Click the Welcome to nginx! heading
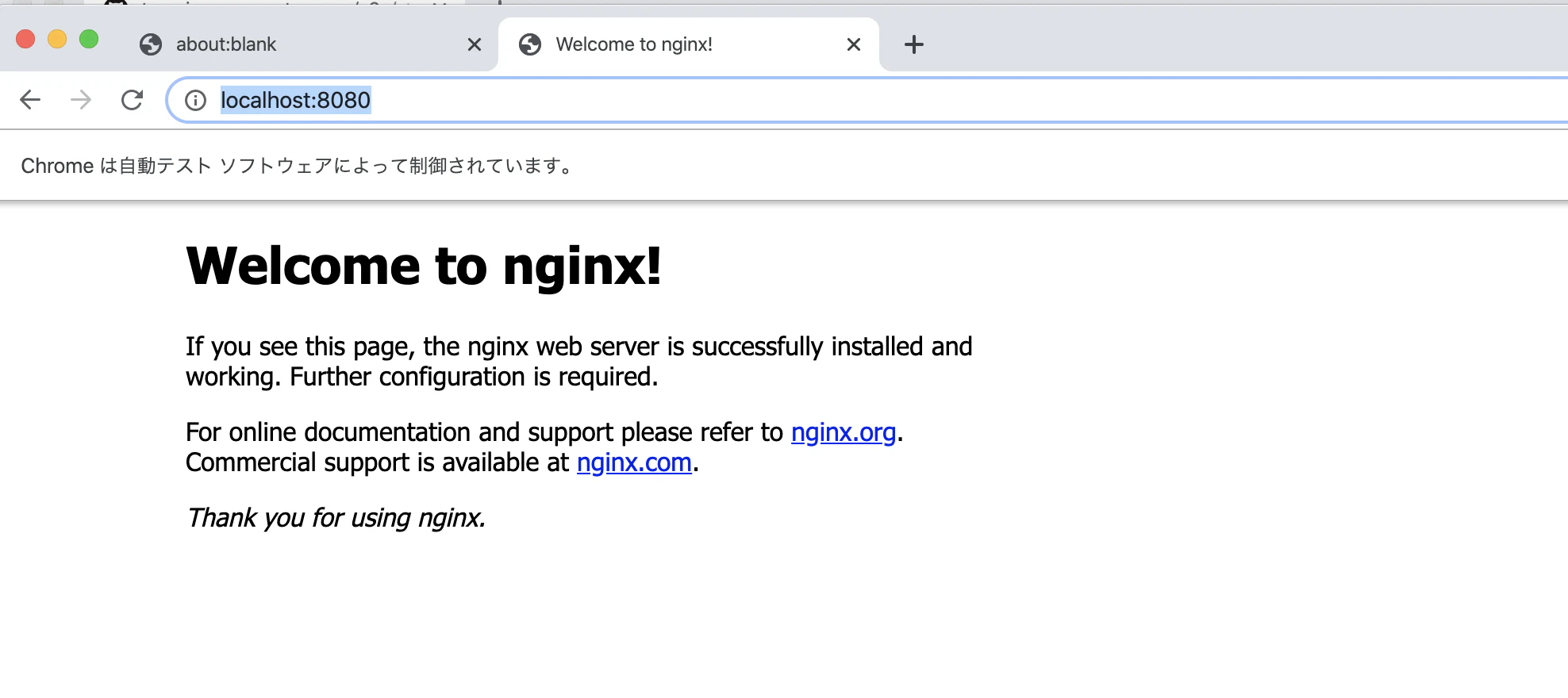Screen dimensions: 1568x698 tap(424, 266)
